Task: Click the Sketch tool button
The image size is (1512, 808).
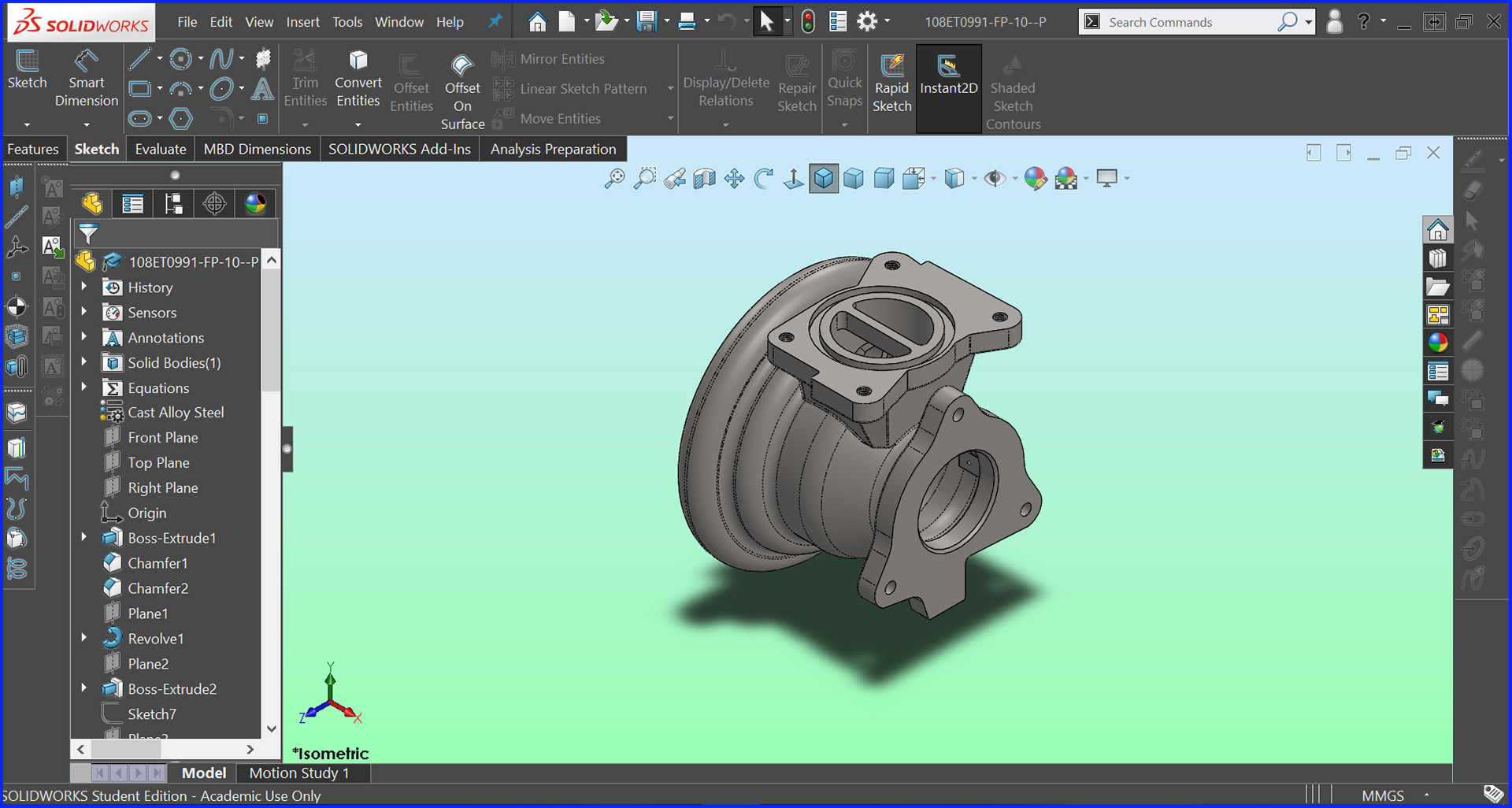Action: click(27, 69)
